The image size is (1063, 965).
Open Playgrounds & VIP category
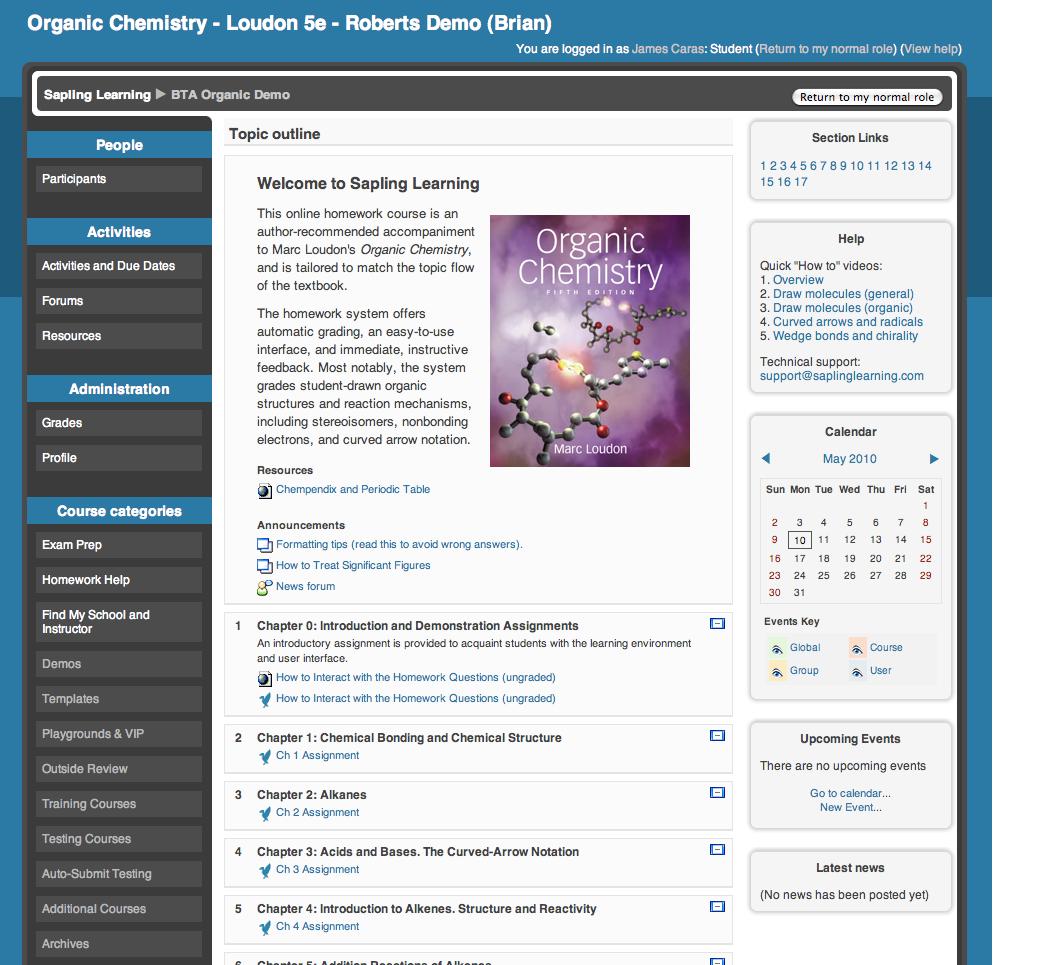tap(119, 734)
